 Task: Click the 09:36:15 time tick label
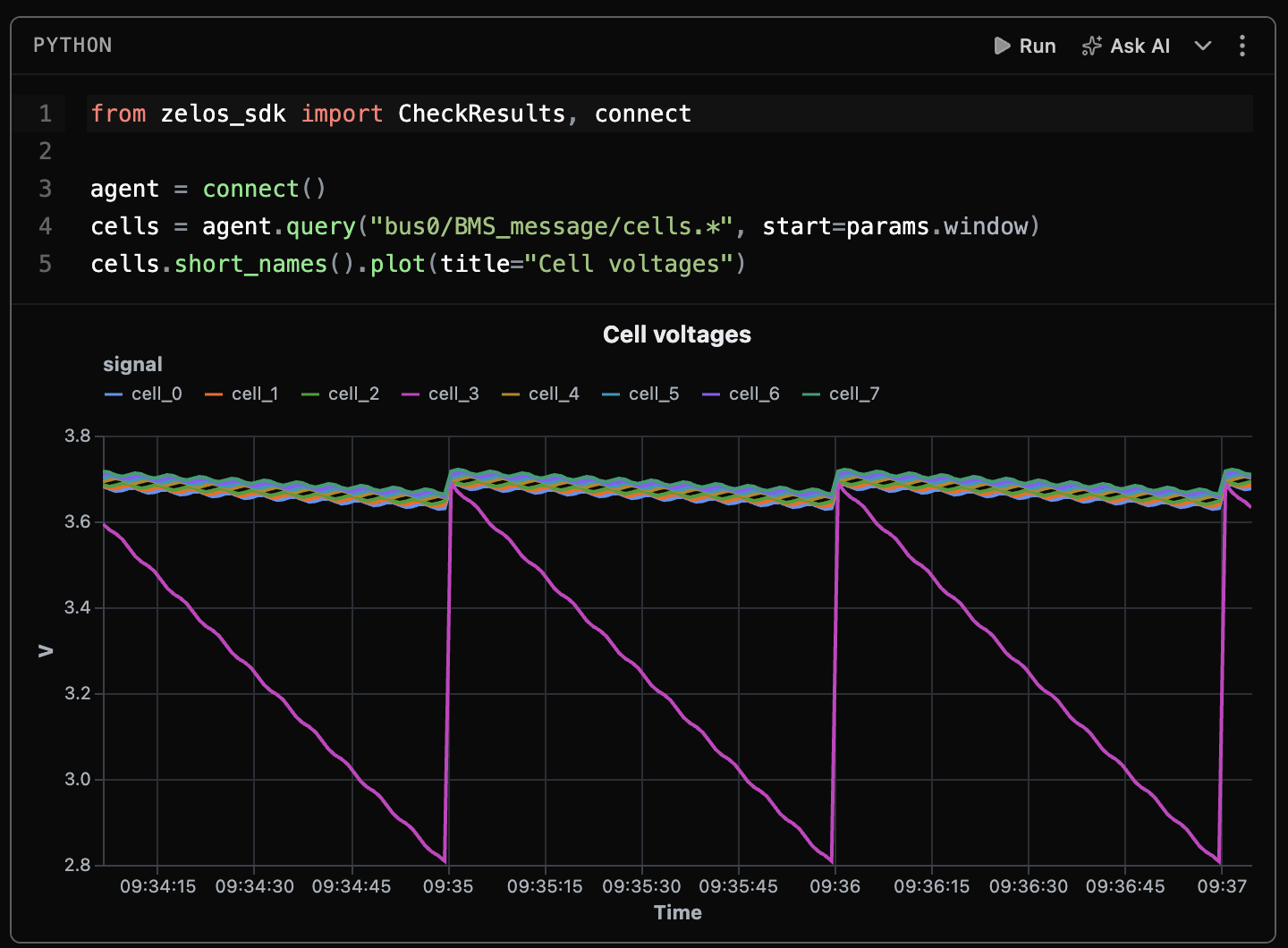932,886
